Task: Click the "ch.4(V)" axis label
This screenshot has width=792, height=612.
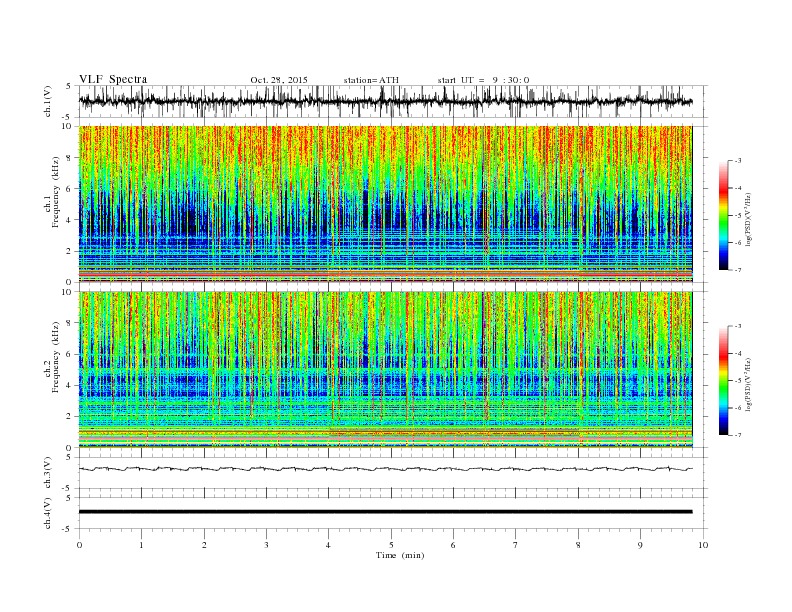Action: click(48, 513)
